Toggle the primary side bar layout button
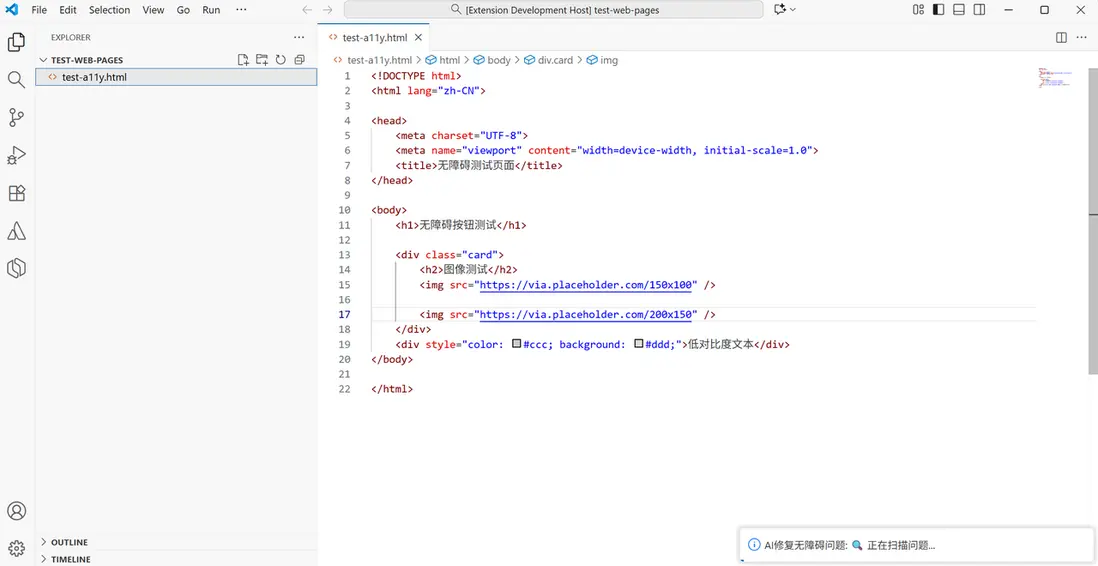This screenshot has width=1098, height=566. tap(938, 10)
